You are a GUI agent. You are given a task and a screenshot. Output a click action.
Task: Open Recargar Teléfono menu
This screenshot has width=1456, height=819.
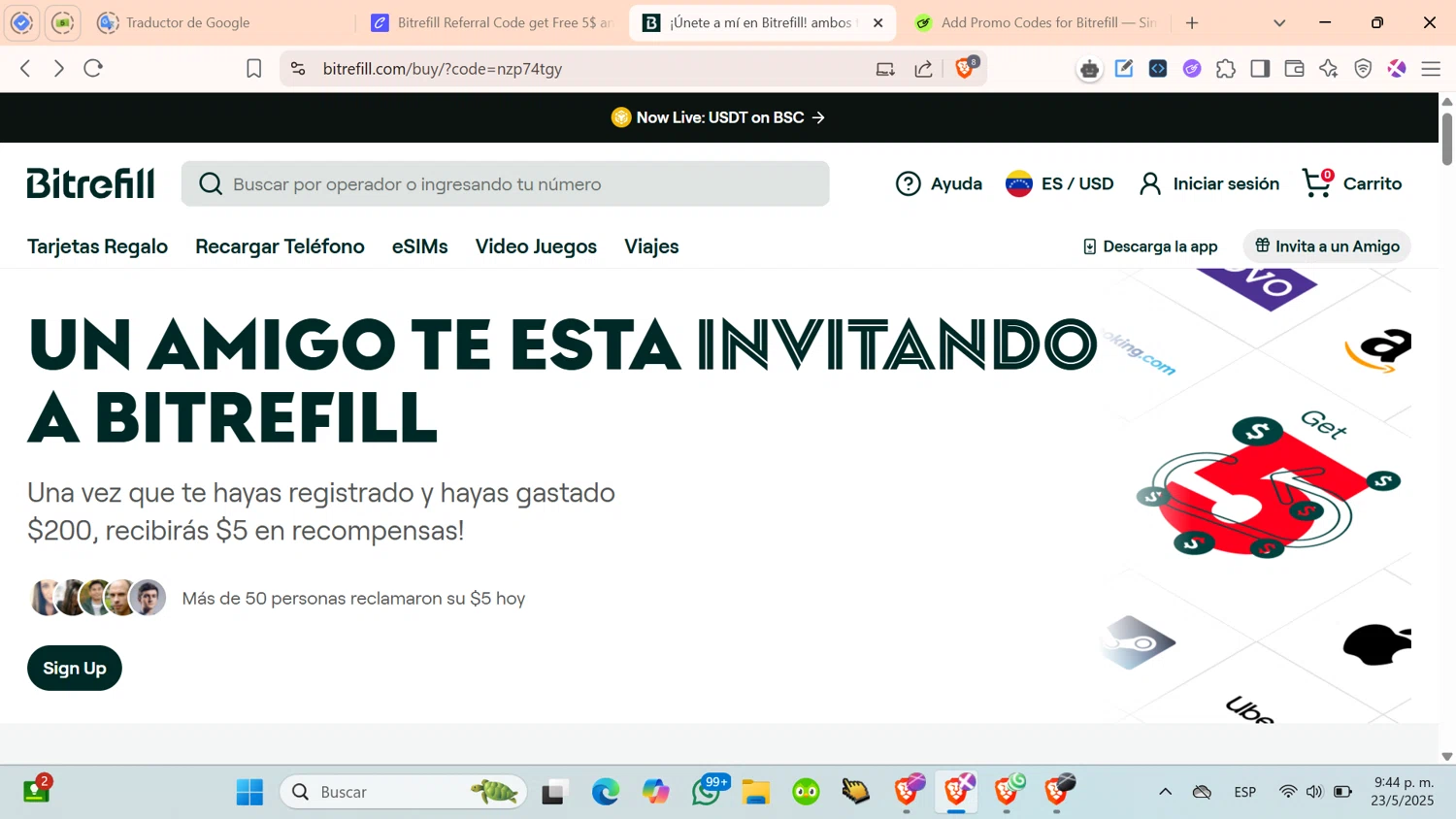click(280, 246)
